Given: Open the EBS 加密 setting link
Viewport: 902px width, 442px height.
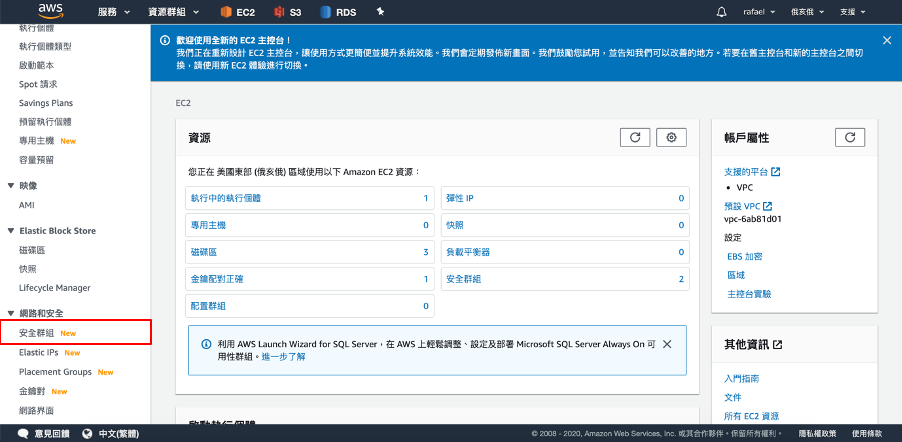Looking at the screenshot, I should click(745, 257).
